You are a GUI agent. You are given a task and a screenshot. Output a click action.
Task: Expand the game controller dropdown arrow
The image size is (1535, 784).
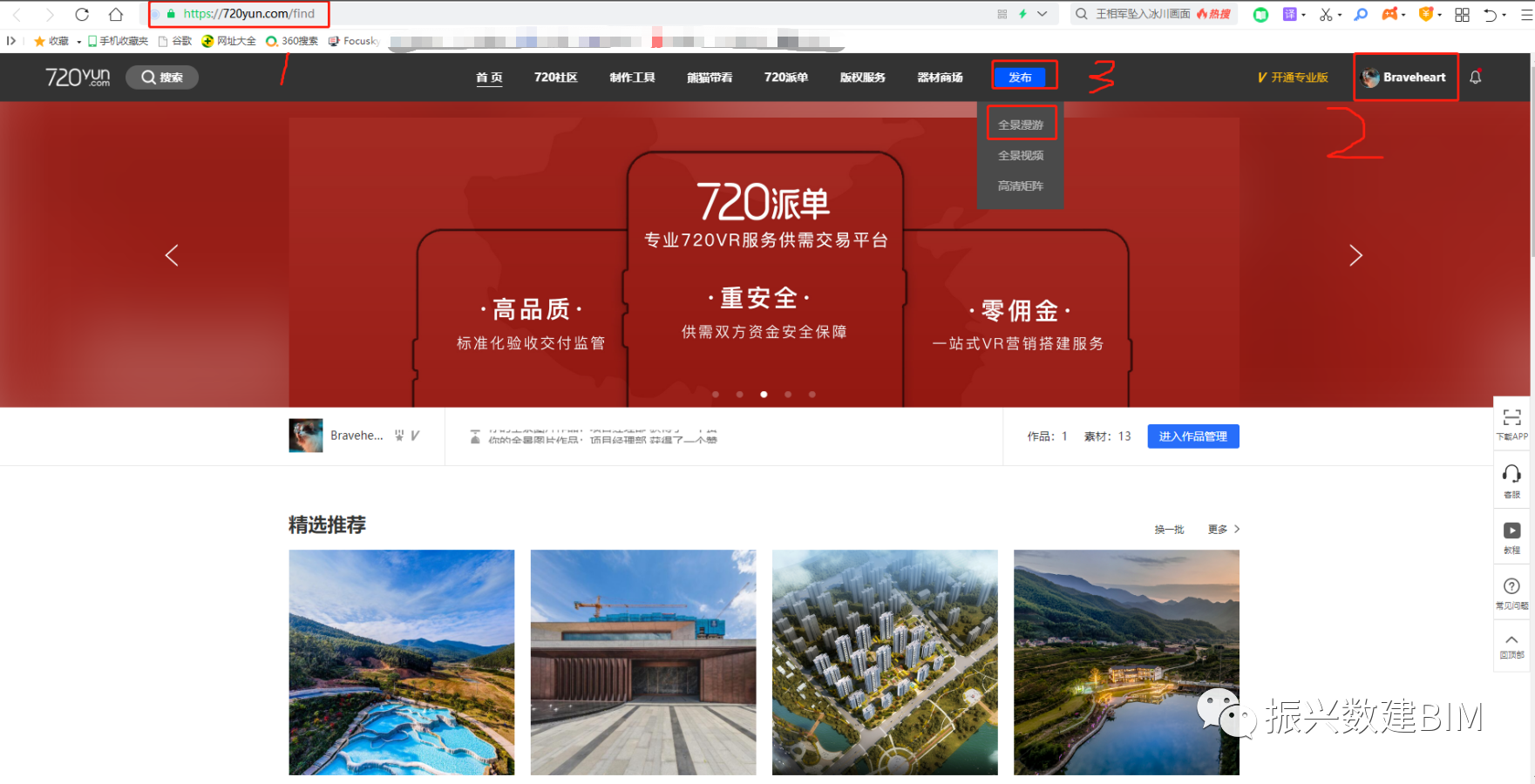(1403, 15)
